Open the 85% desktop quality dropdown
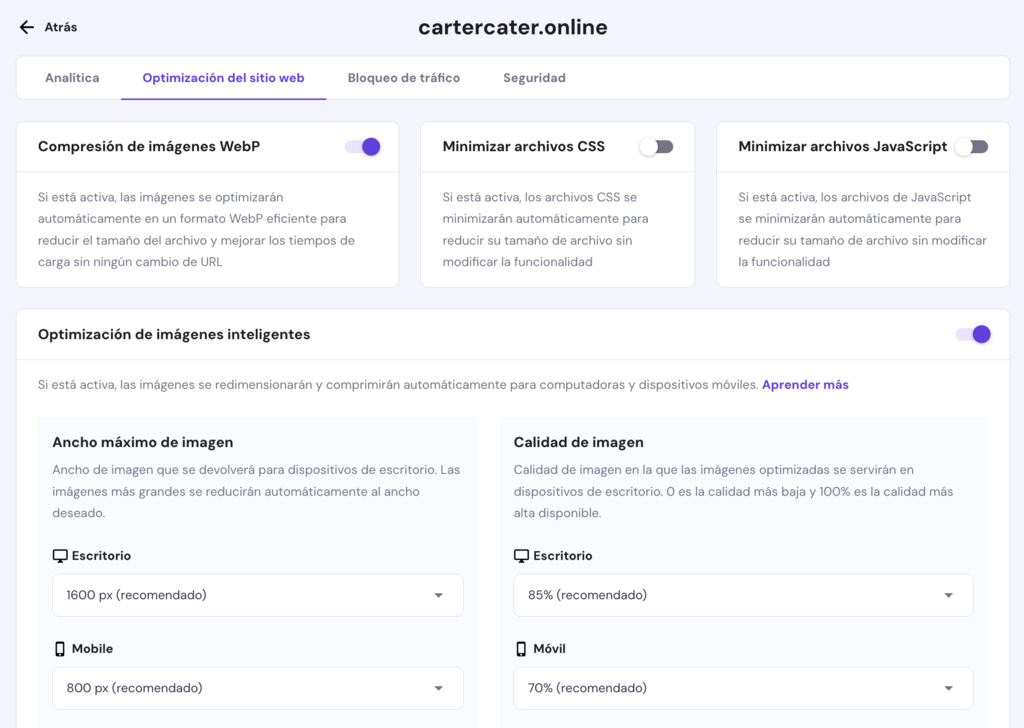 click(x=744, y=595)
